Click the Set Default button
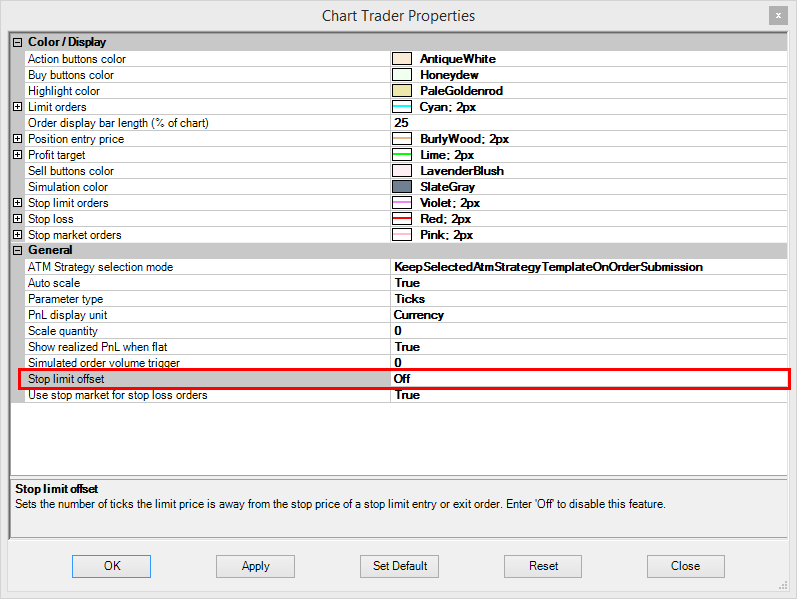This screenshot has width=797, height=599. pos(400,566)
